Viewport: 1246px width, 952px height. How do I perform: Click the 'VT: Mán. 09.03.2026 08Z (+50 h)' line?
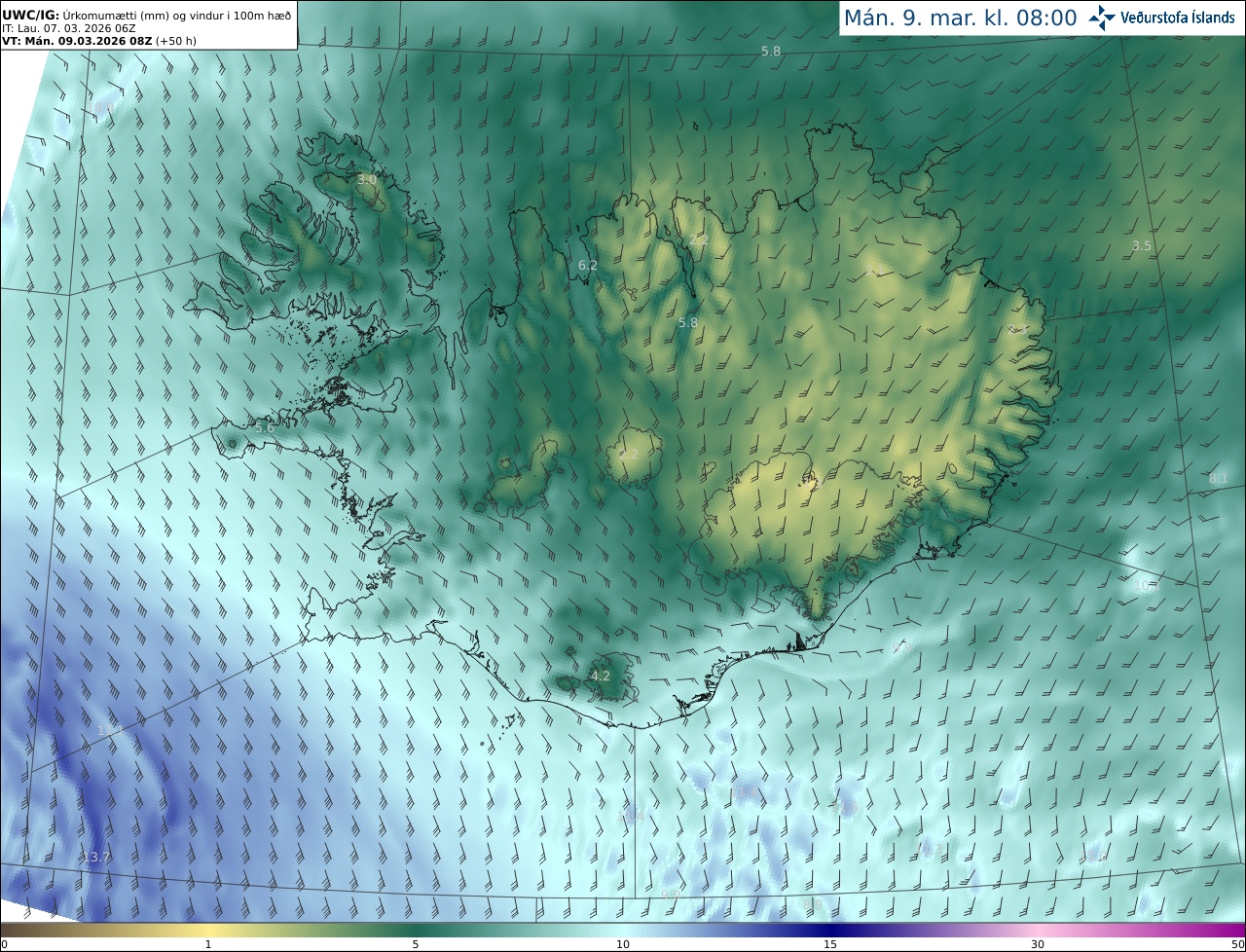[x=98, y=41]
